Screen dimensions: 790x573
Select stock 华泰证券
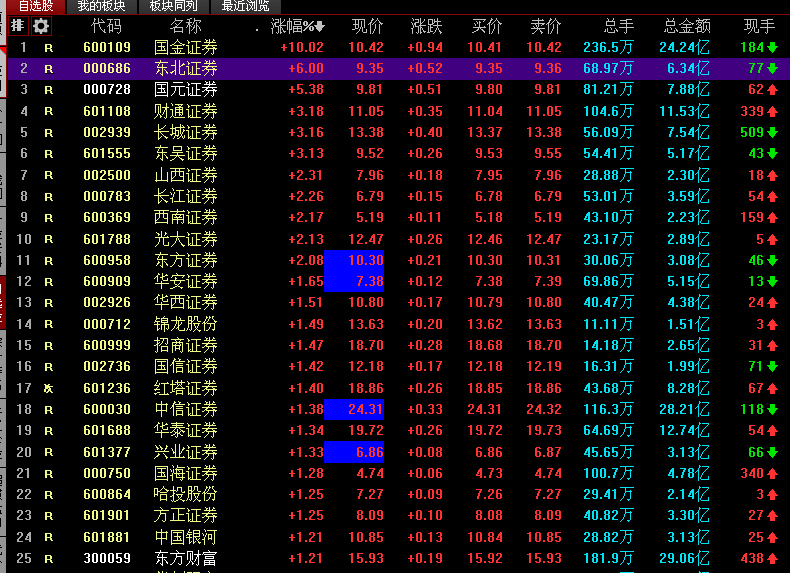click(185, 431)
